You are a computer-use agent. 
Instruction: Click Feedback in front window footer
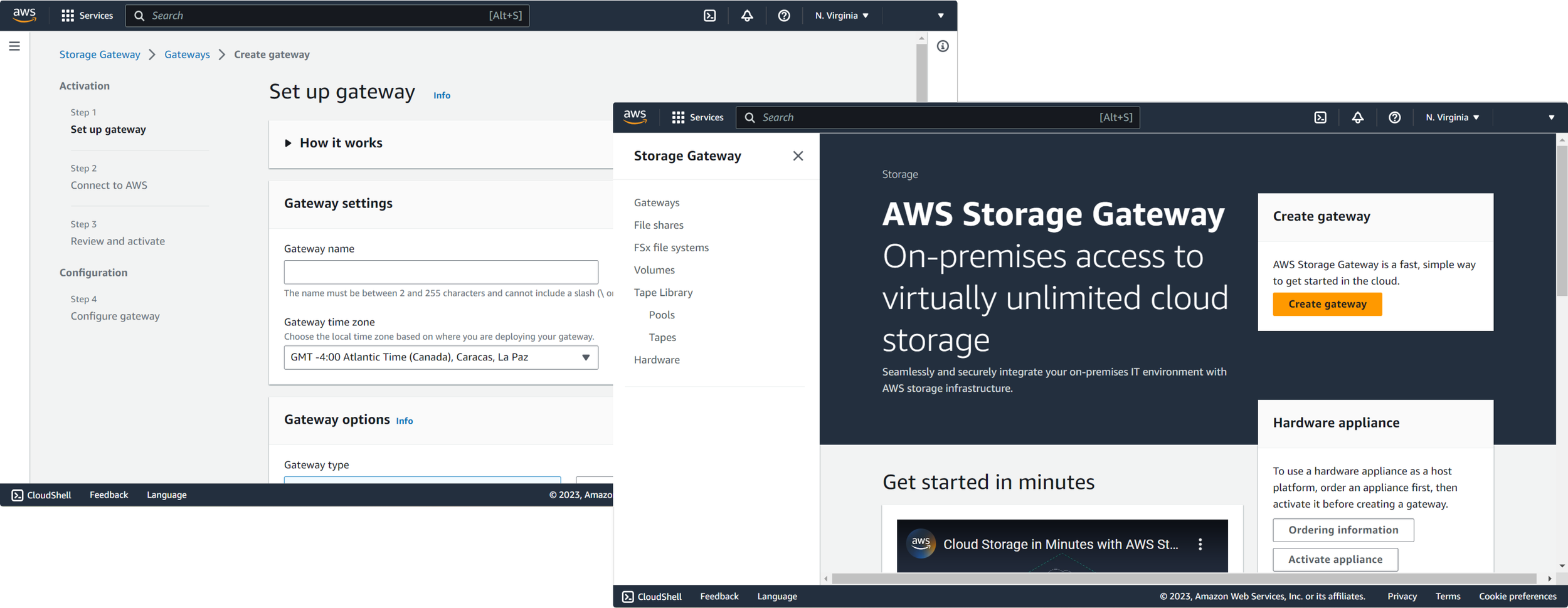point(719,596)
